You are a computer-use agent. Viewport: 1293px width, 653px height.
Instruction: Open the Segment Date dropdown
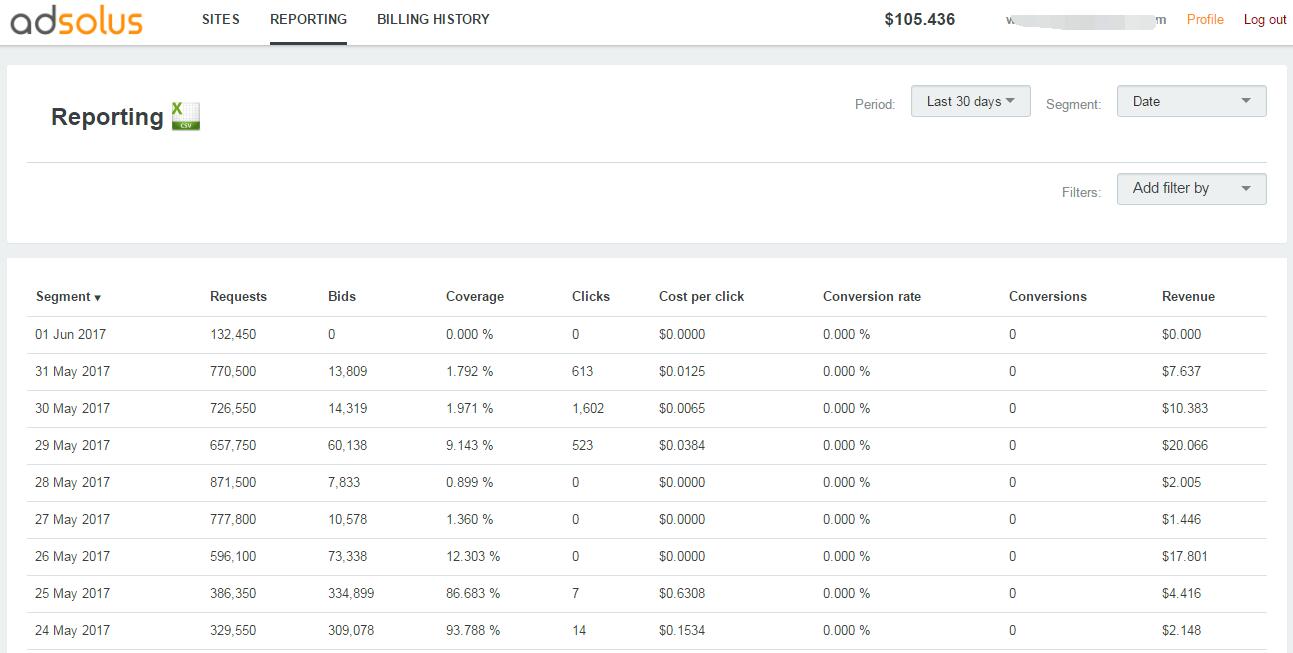tap(1191, 101)
